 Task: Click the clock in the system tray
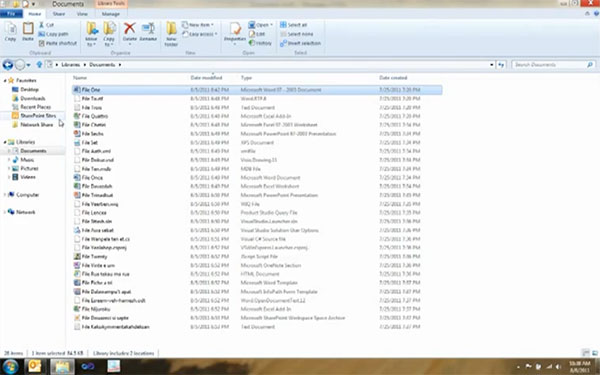[579, 367]
